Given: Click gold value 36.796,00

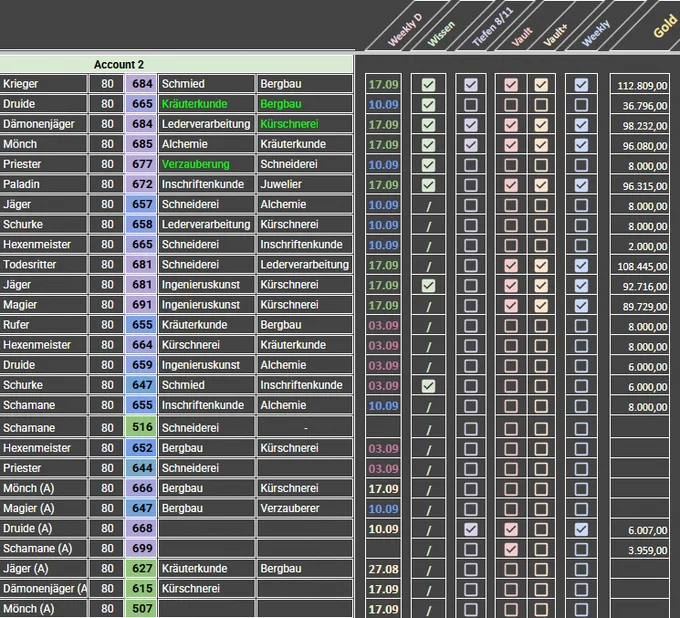Looking at the screenshot, I should (640, 105).
